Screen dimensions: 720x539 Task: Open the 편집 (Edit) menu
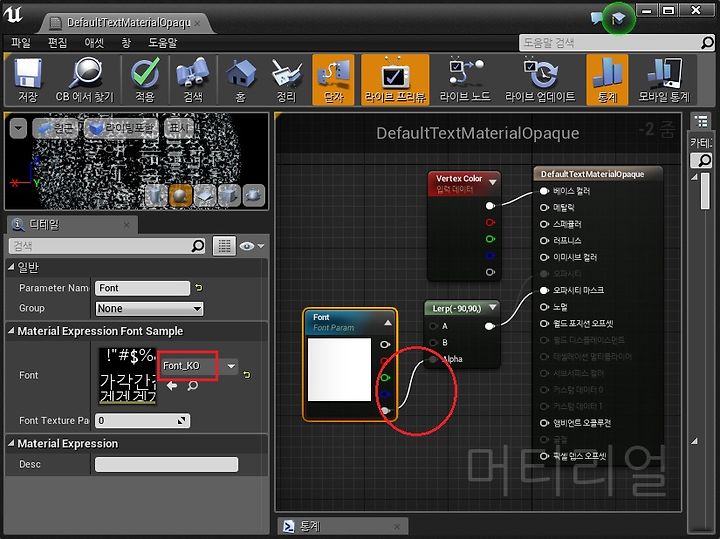pyautogui.click(x=57, y=43)
